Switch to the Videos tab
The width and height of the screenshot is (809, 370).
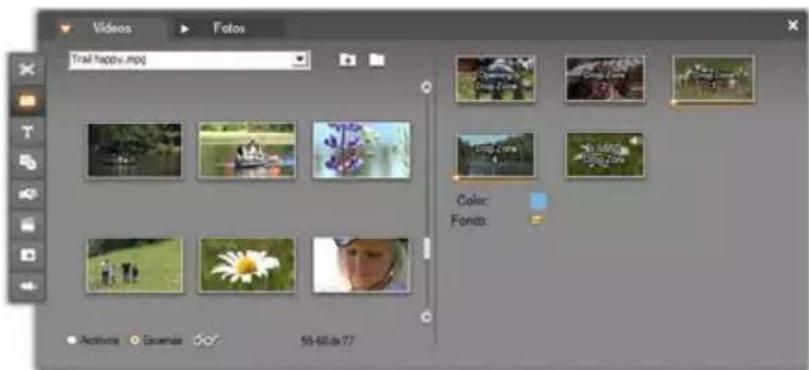[112, 28]
